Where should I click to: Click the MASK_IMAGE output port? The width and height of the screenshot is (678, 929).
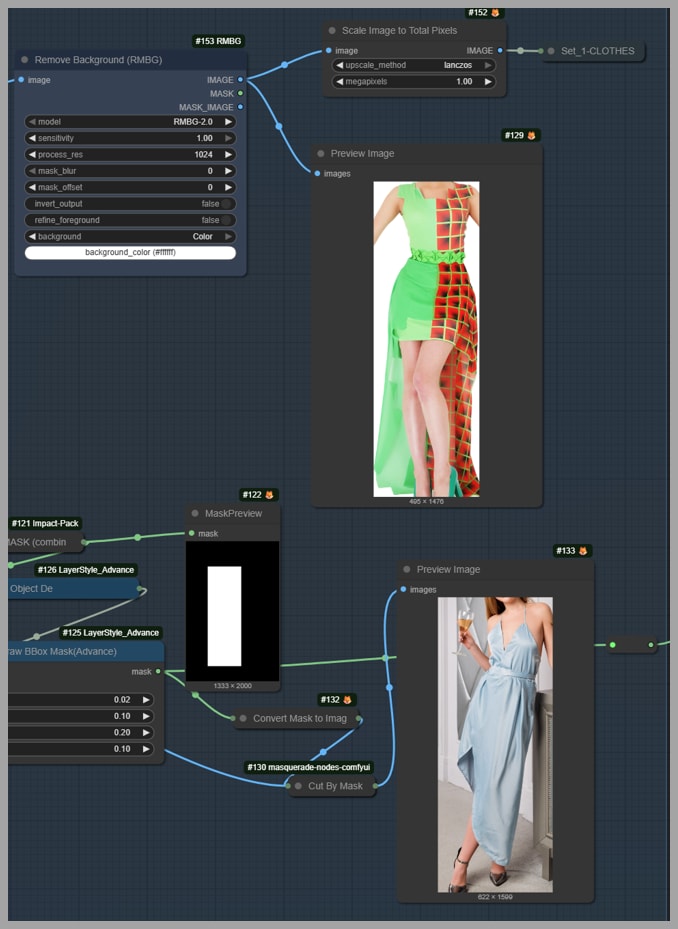(240, 107)
